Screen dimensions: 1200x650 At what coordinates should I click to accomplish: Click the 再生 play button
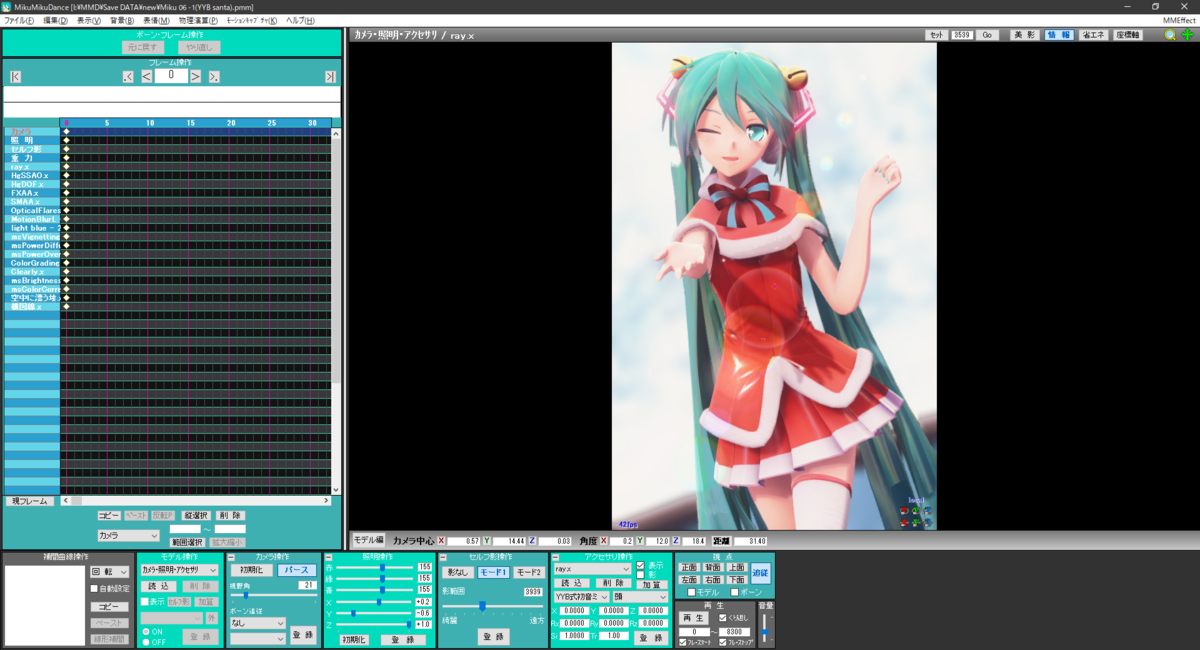click(693, 618)
